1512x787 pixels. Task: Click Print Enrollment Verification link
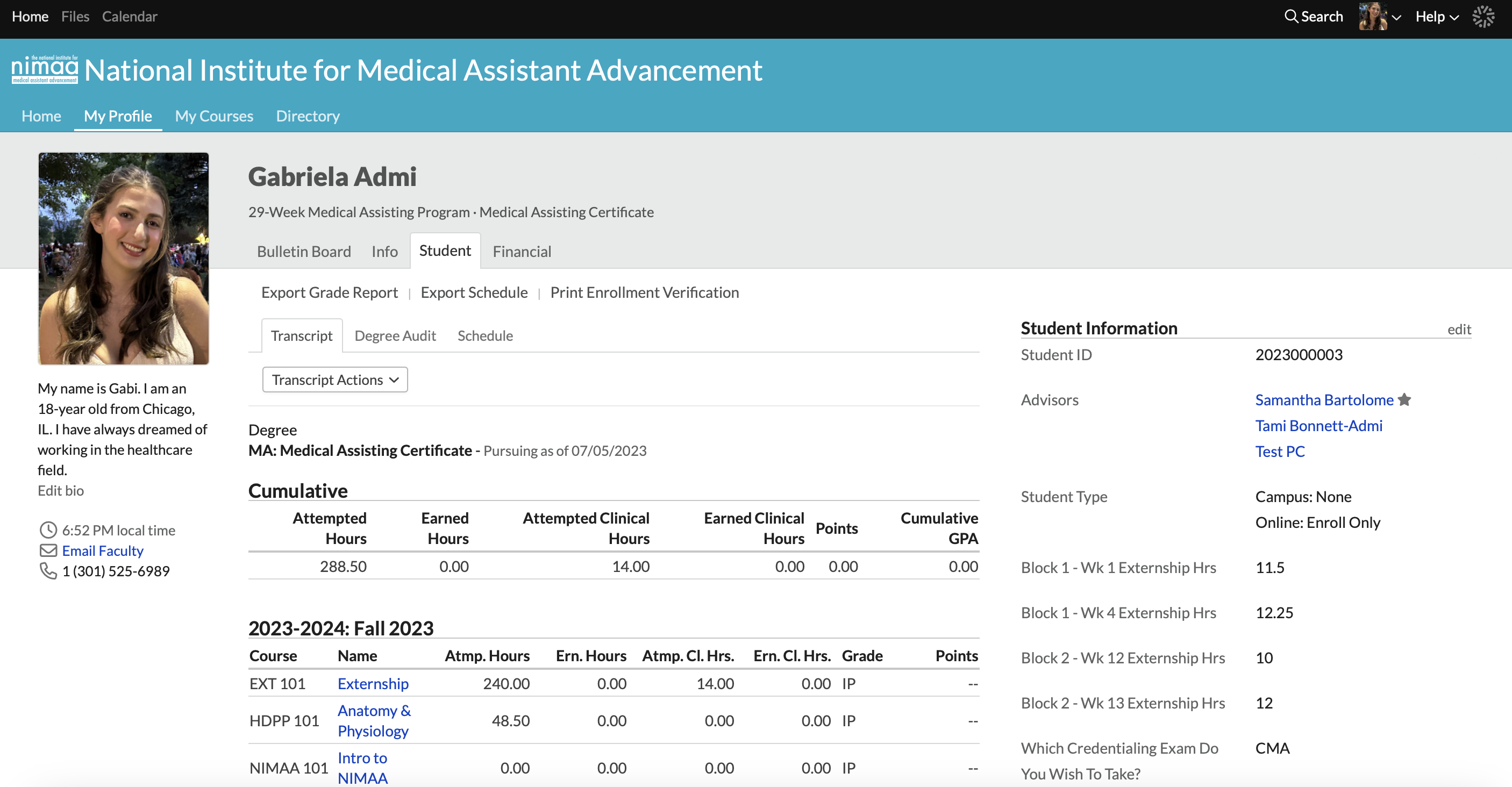644,292
